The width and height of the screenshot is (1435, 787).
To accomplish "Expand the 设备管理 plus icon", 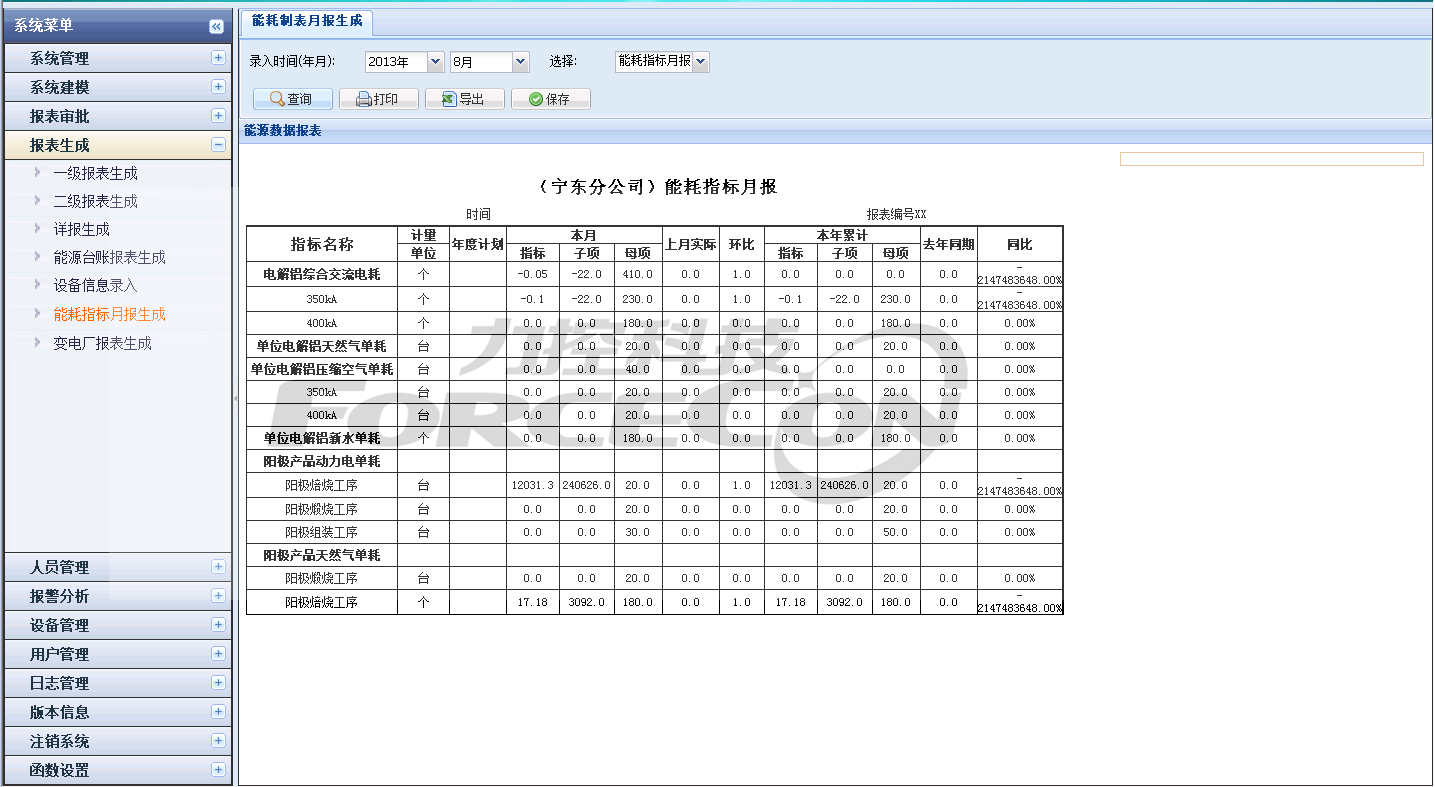I will coord(218,625).
